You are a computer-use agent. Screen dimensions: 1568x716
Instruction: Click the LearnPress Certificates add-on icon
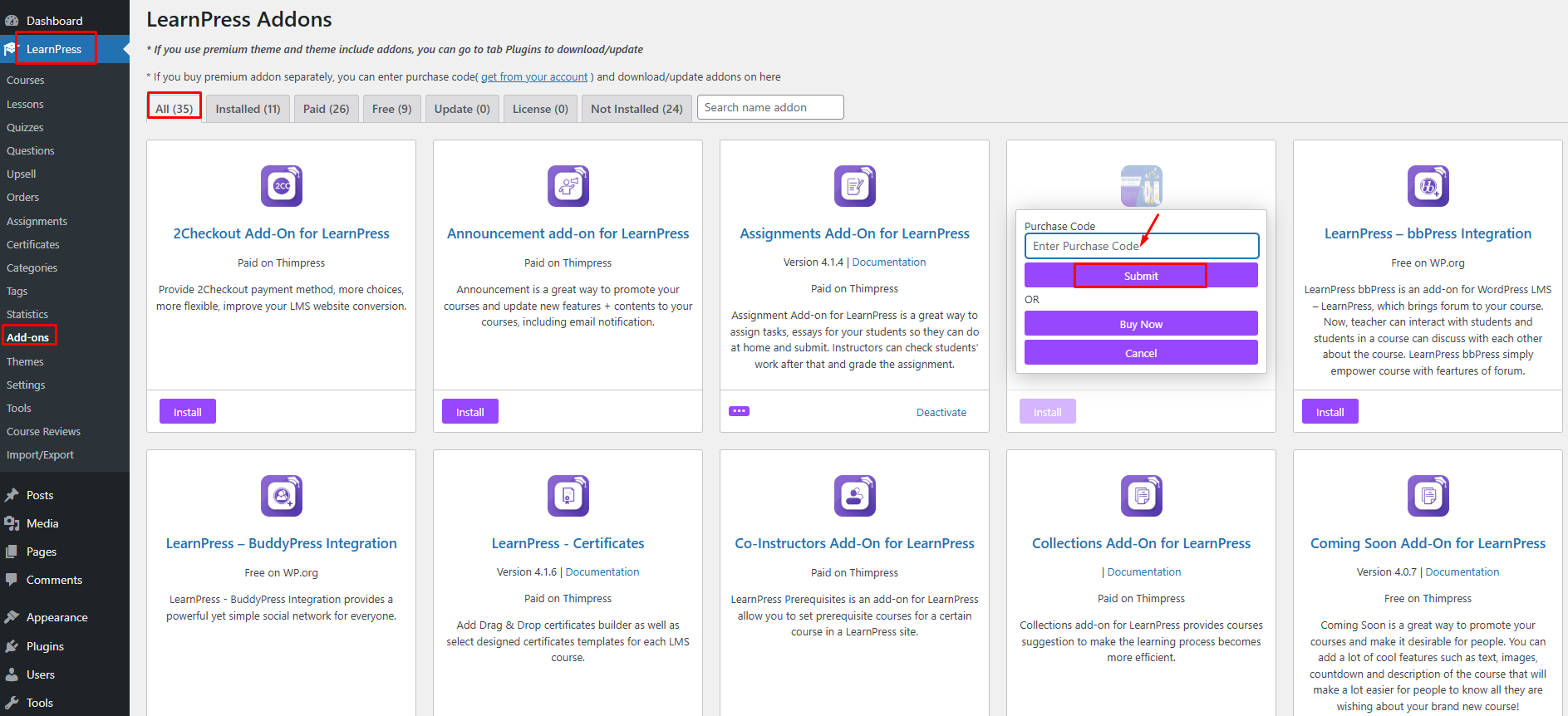pyautogui.click(x=568, y=496)
